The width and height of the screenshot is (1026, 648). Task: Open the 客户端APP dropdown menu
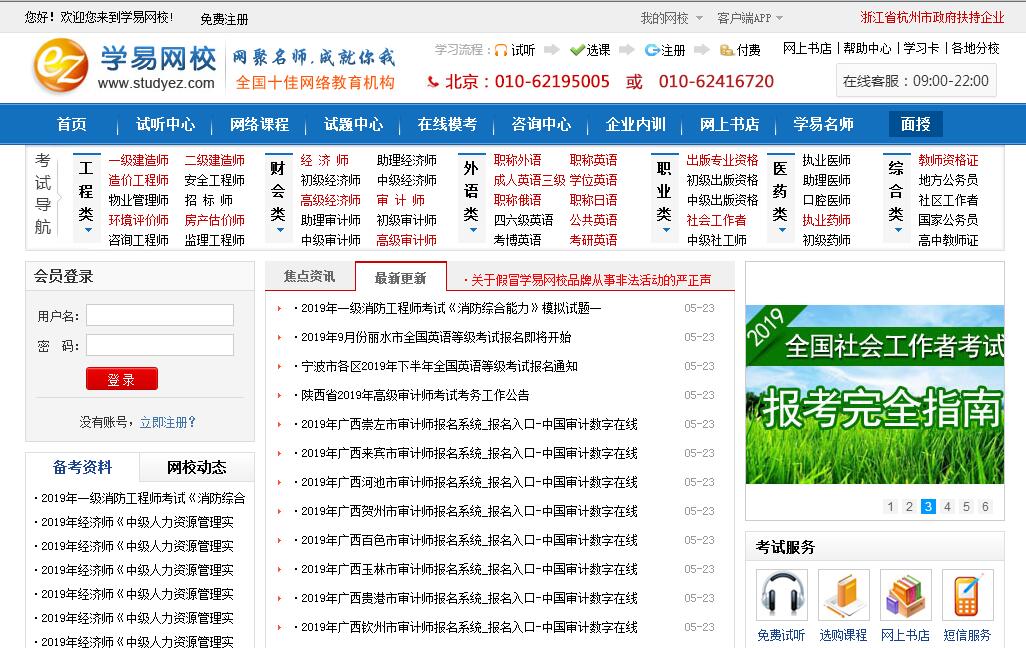[750, 18]
